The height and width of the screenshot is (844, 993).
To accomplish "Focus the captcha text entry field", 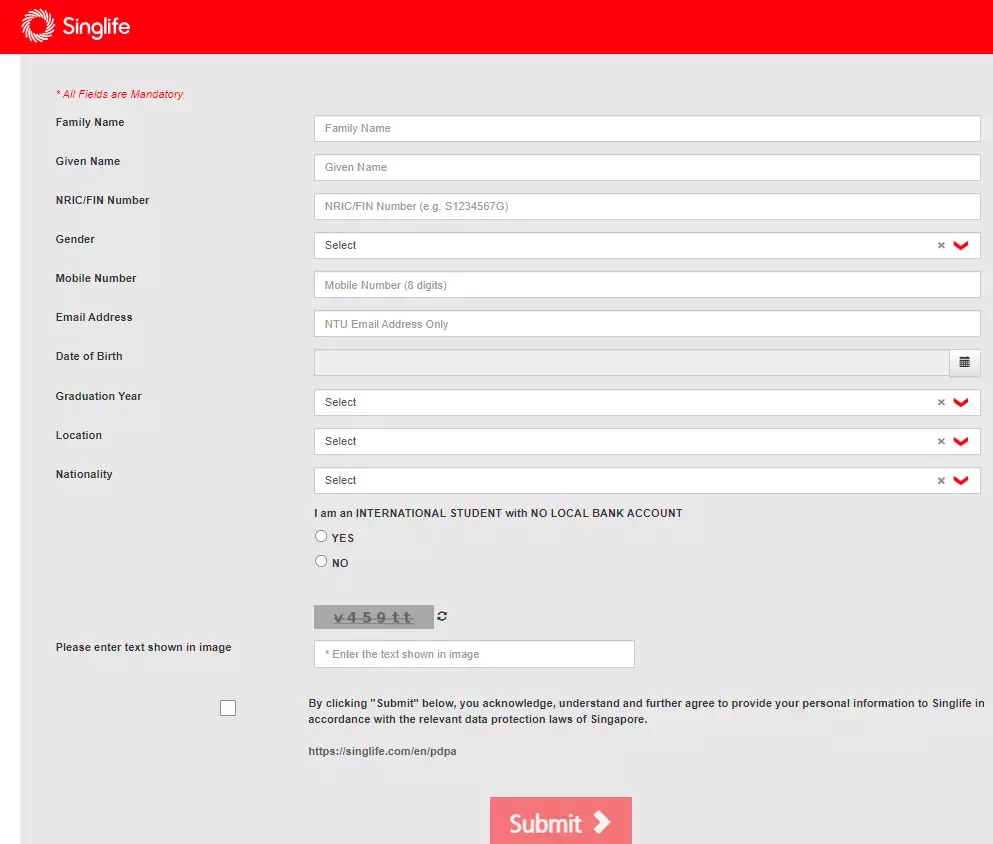I will click(474, 654).
